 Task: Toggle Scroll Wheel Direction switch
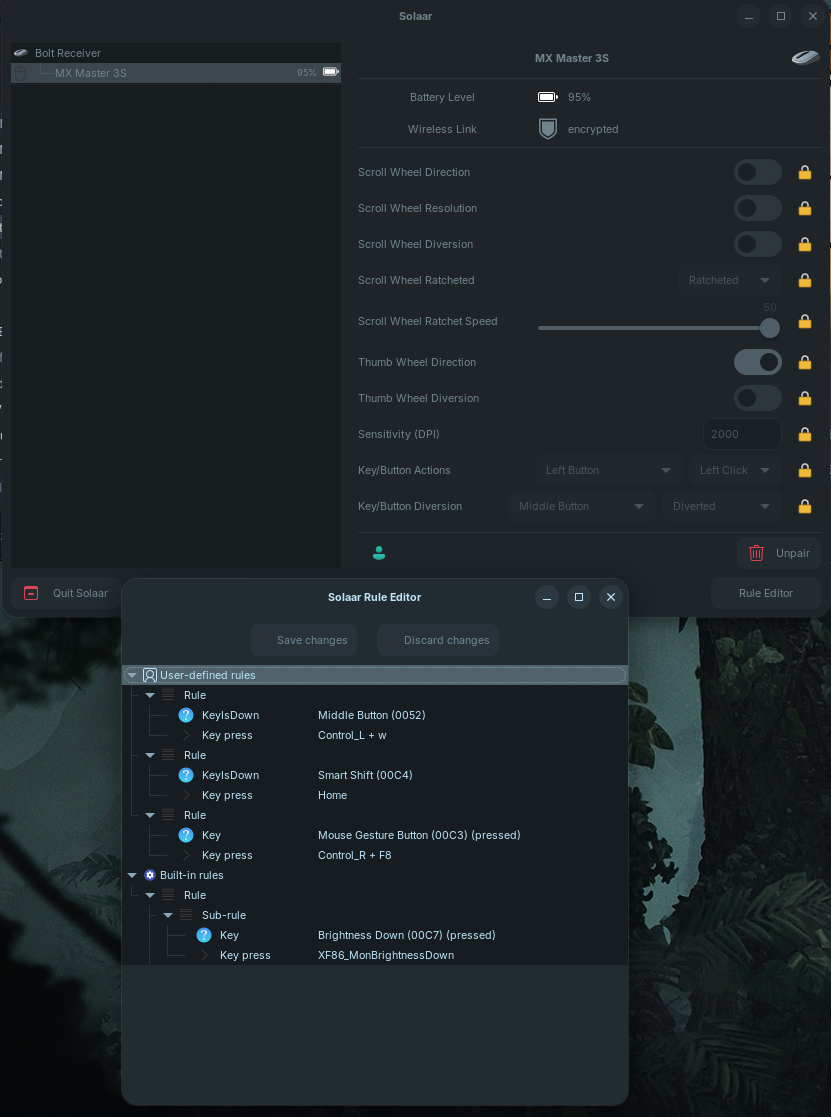click(x=758, y=172)
